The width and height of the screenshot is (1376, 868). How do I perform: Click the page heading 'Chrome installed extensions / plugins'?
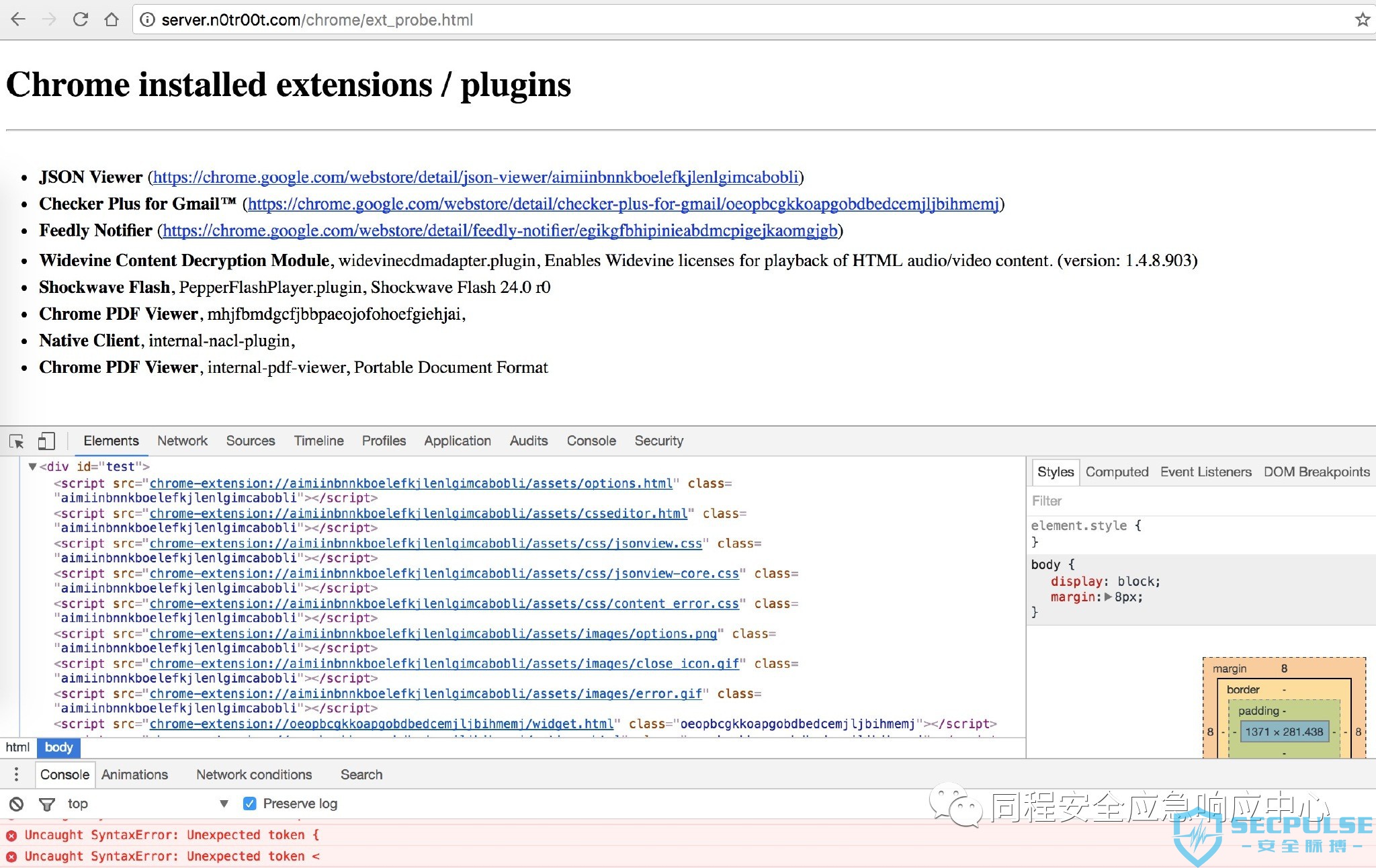click(x=288, y=85)
